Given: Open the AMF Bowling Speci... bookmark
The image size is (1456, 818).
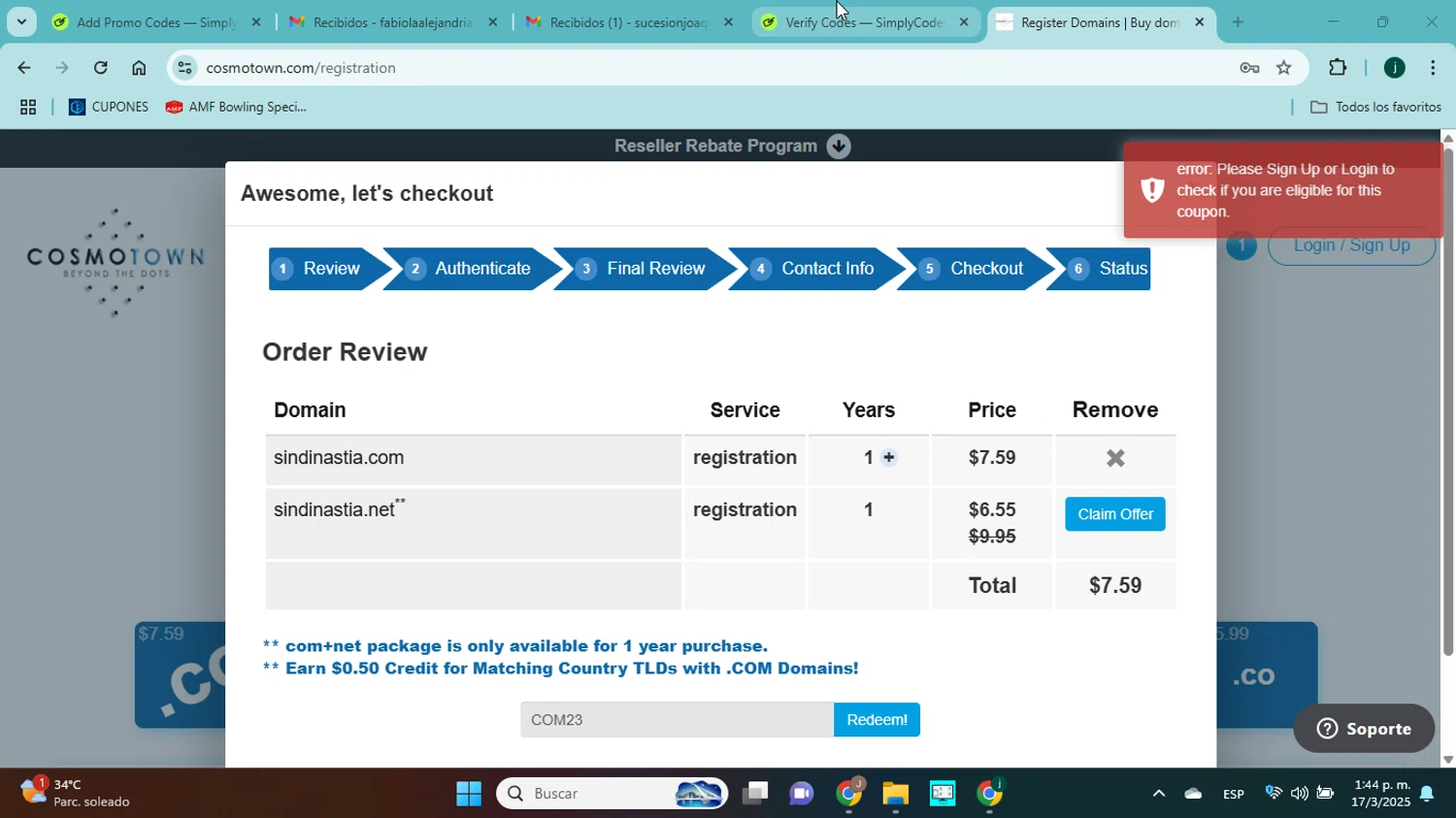Looking at the screenshot, I should pos(236,108).
